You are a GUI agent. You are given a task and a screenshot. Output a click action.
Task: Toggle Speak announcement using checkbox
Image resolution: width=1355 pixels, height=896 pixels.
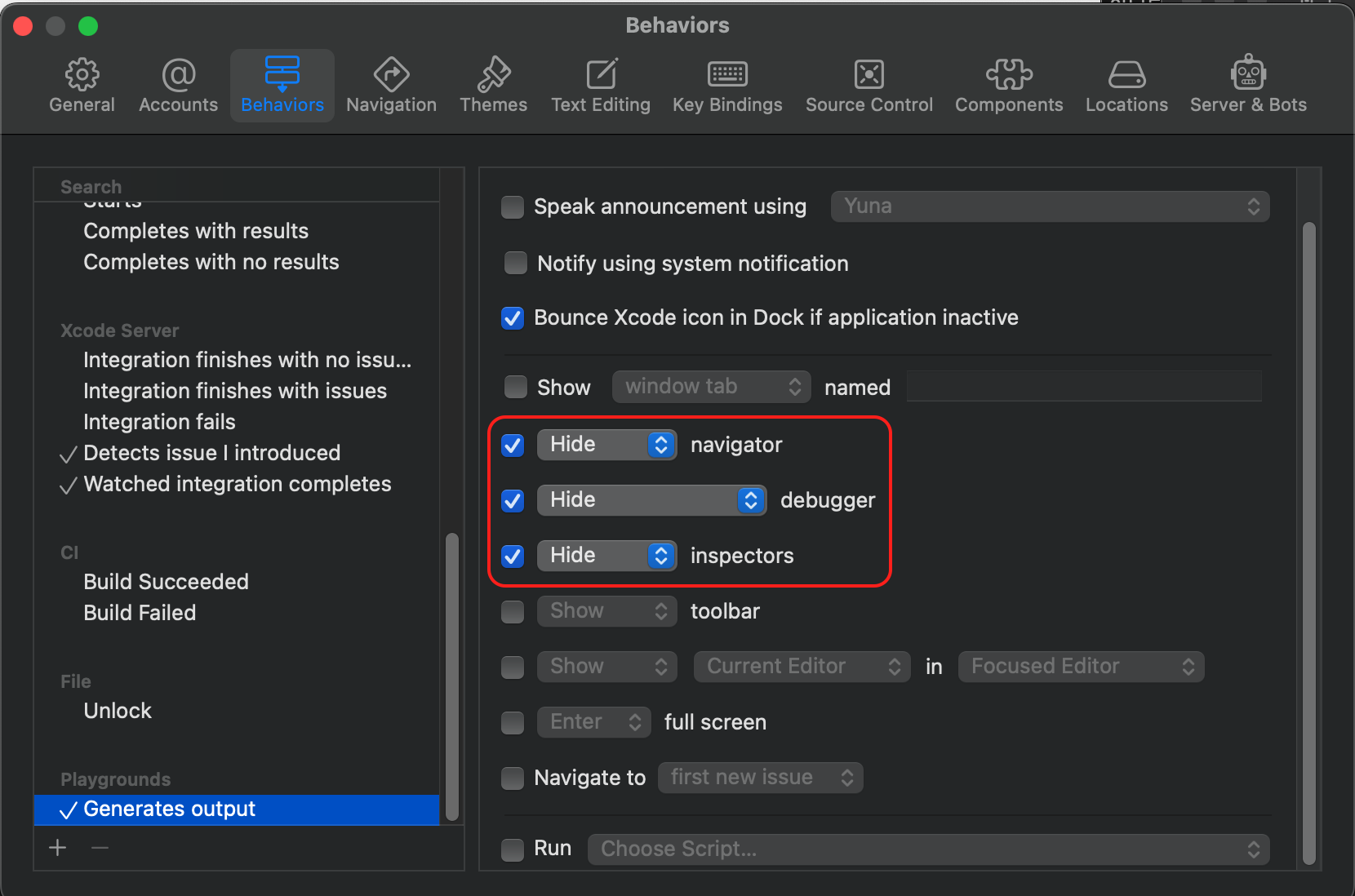513,207
